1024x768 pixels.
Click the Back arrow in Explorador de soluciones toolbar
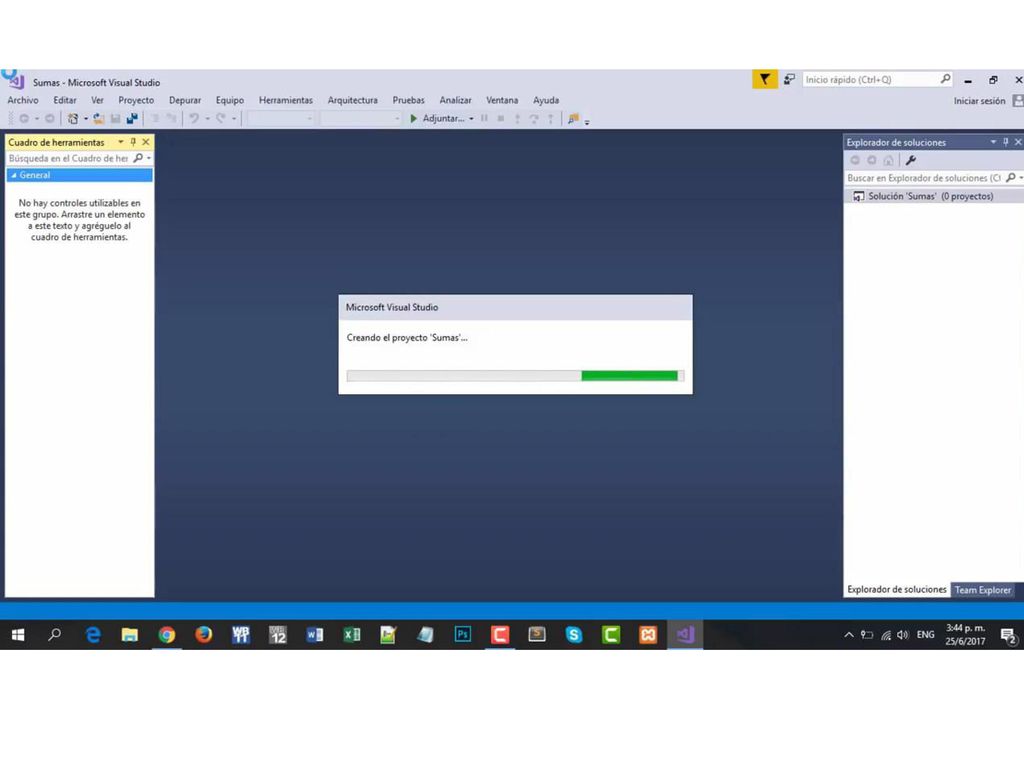pyautogui.click(x=855, y=160)
